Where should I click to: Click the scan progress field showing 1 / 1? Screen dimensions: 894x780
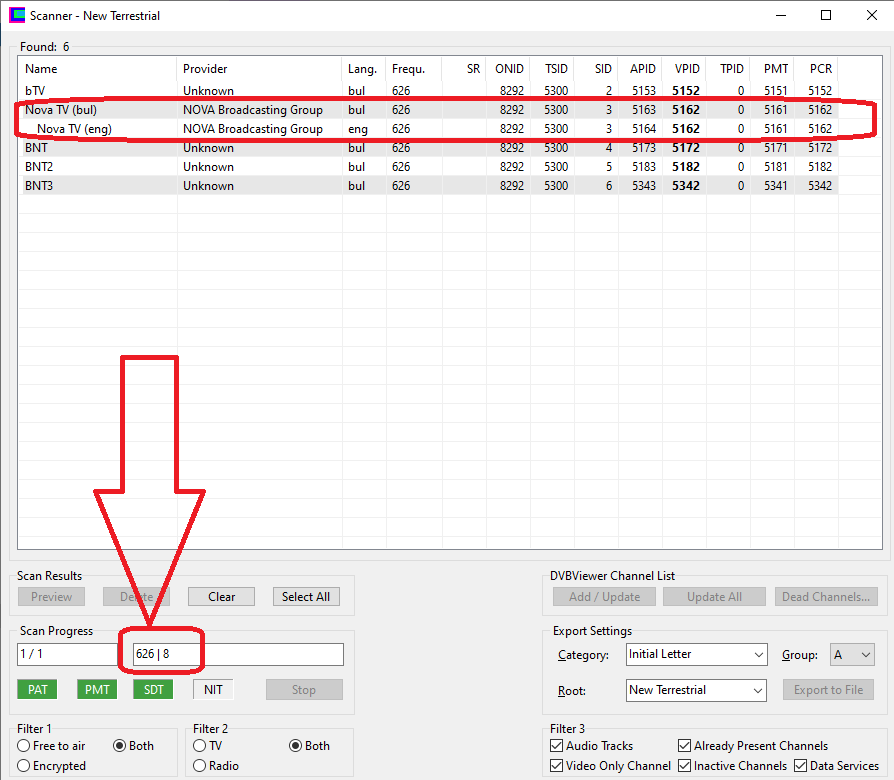point(67,654)
